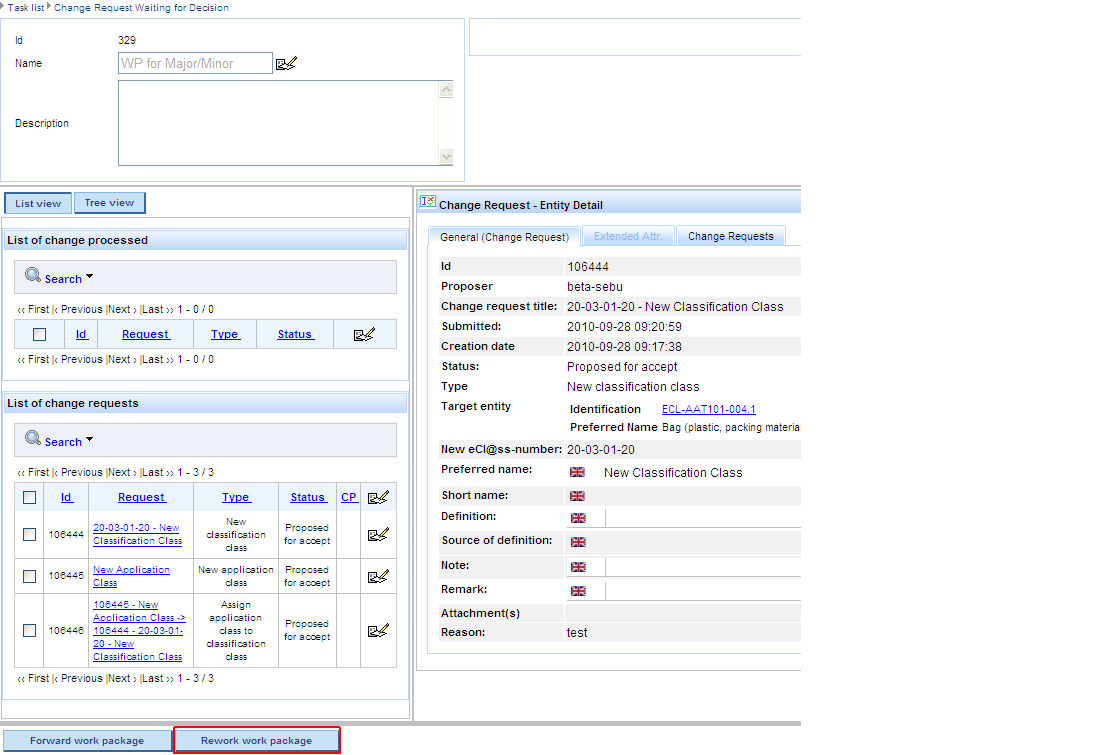Open the ECL-AAT101-004.1 identification link
1097x755 pixels.
click(708, 409)
